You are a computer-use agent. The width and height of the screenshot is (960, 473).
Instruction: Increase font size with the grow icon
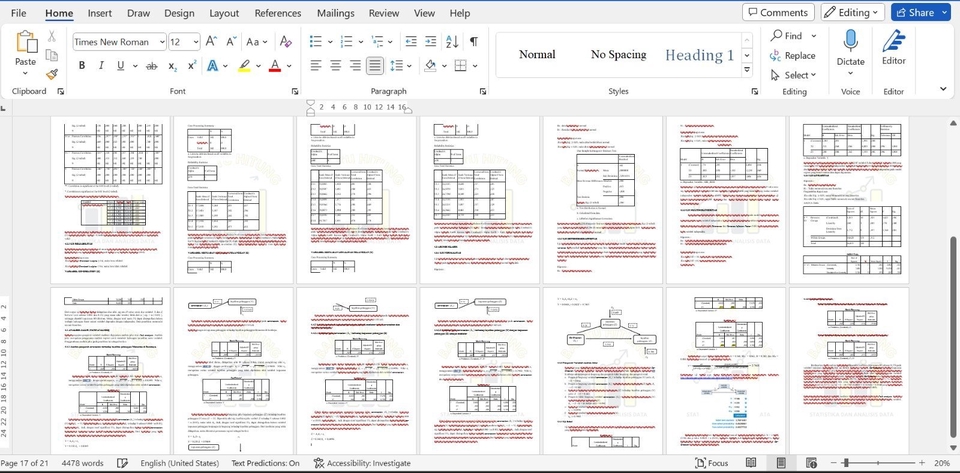pyautogui.click(x=211, y=42)
